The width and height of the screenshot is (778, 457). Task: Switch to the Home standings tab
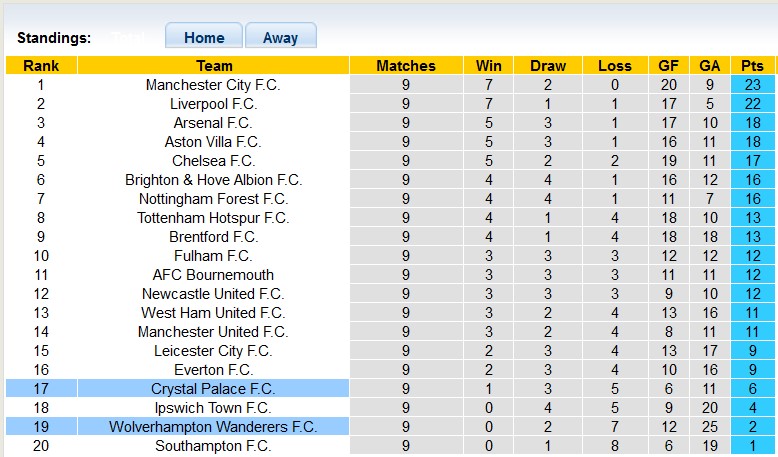(x=204, y=37)
